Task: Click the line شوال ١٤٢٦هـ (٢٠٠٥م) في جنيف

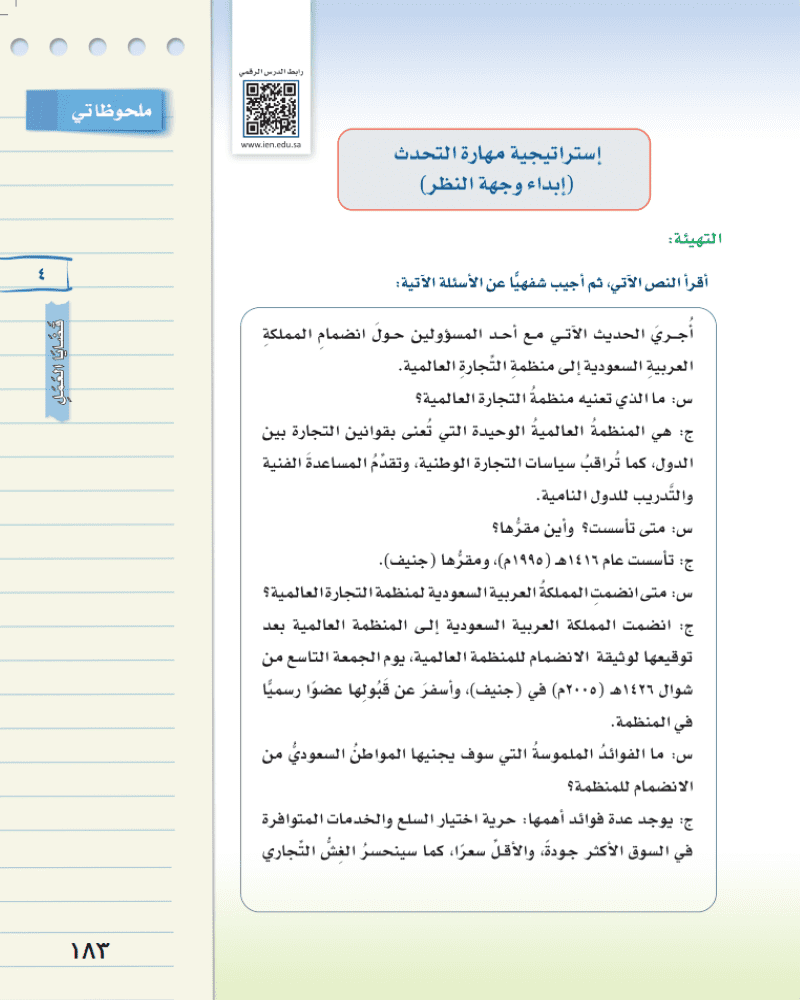Action: 478,690
